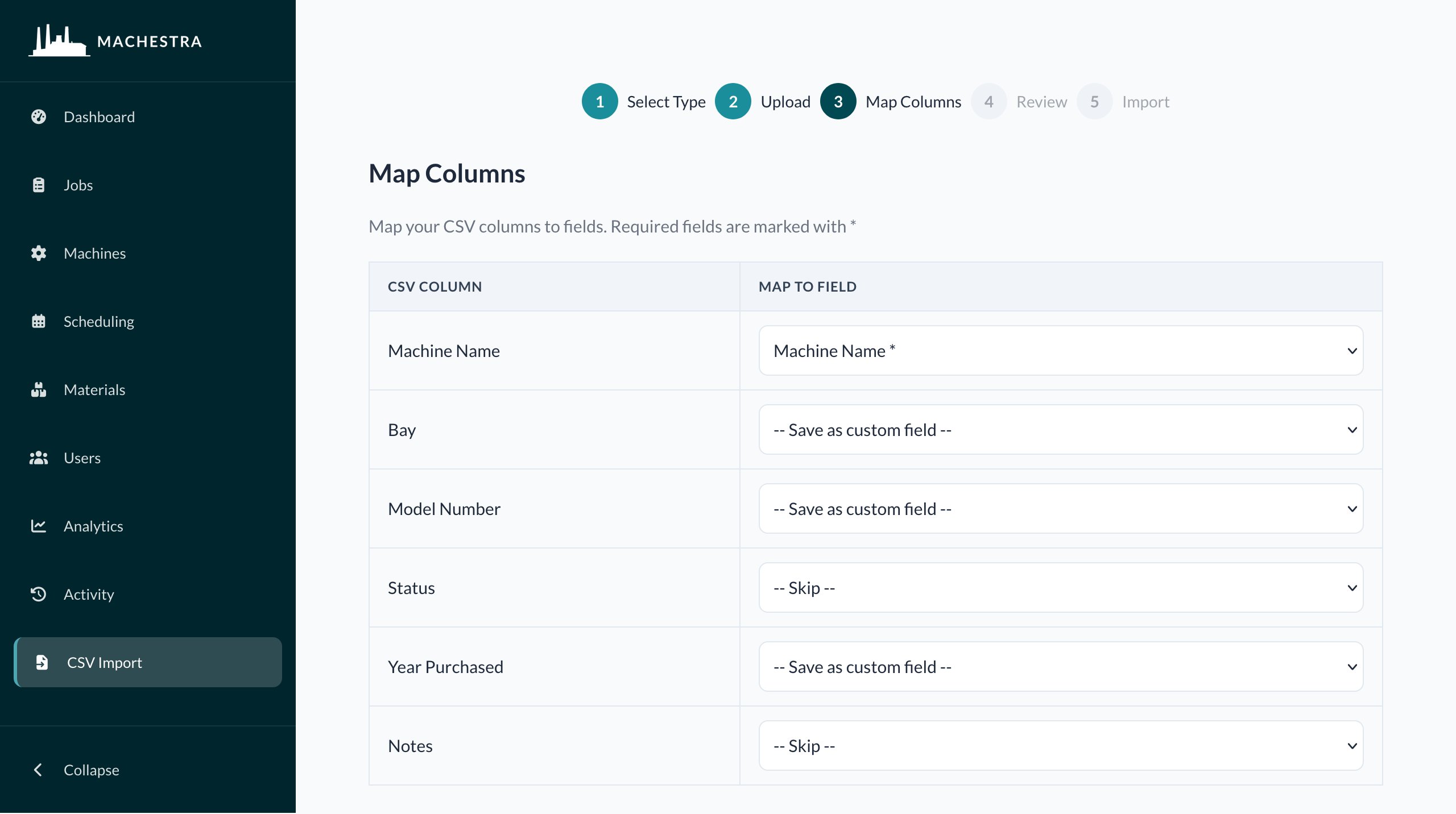Click the Review step circle
This screenshot has width=1456, height=814.
[x=989, y=101]
